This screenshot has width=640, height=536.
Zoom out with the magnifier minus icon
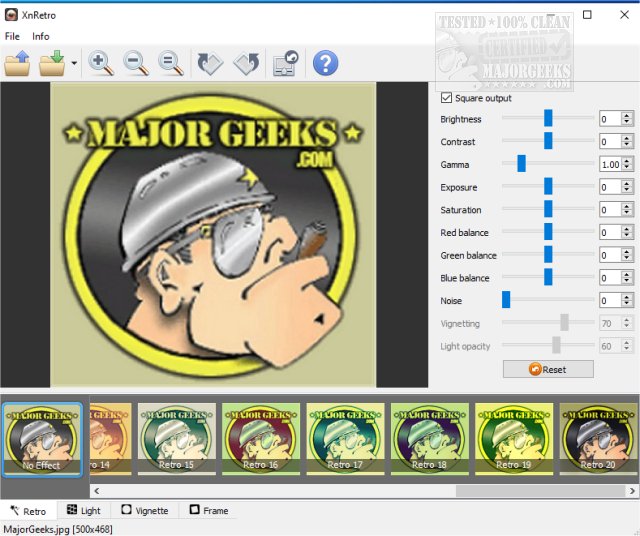(135, 63)
